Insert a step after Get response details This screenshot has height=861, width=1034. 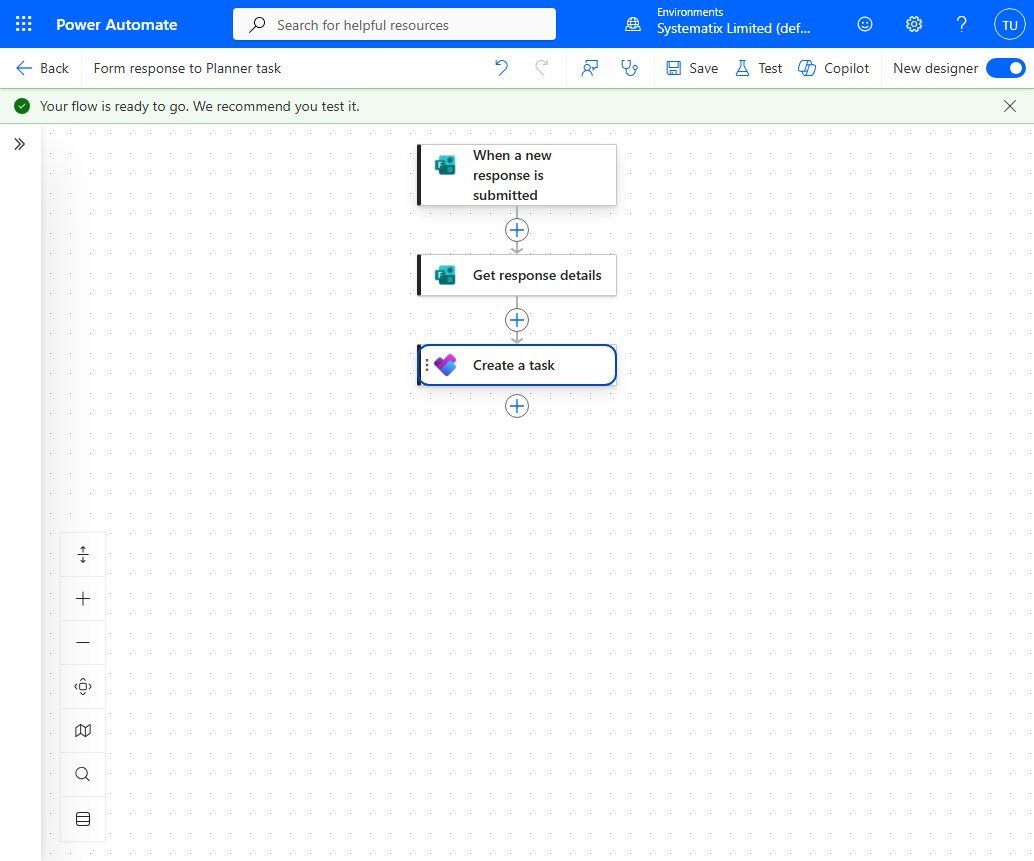[517, 320]
